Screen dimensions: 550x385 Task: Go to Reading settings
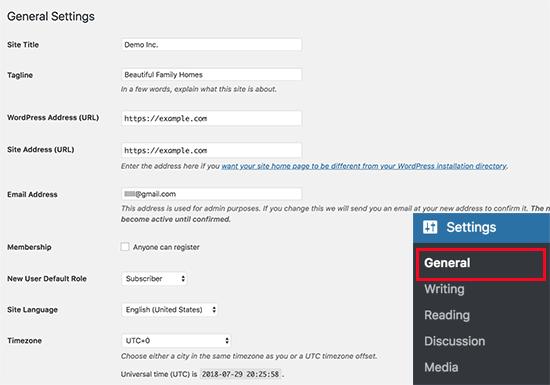coord(447,315)
